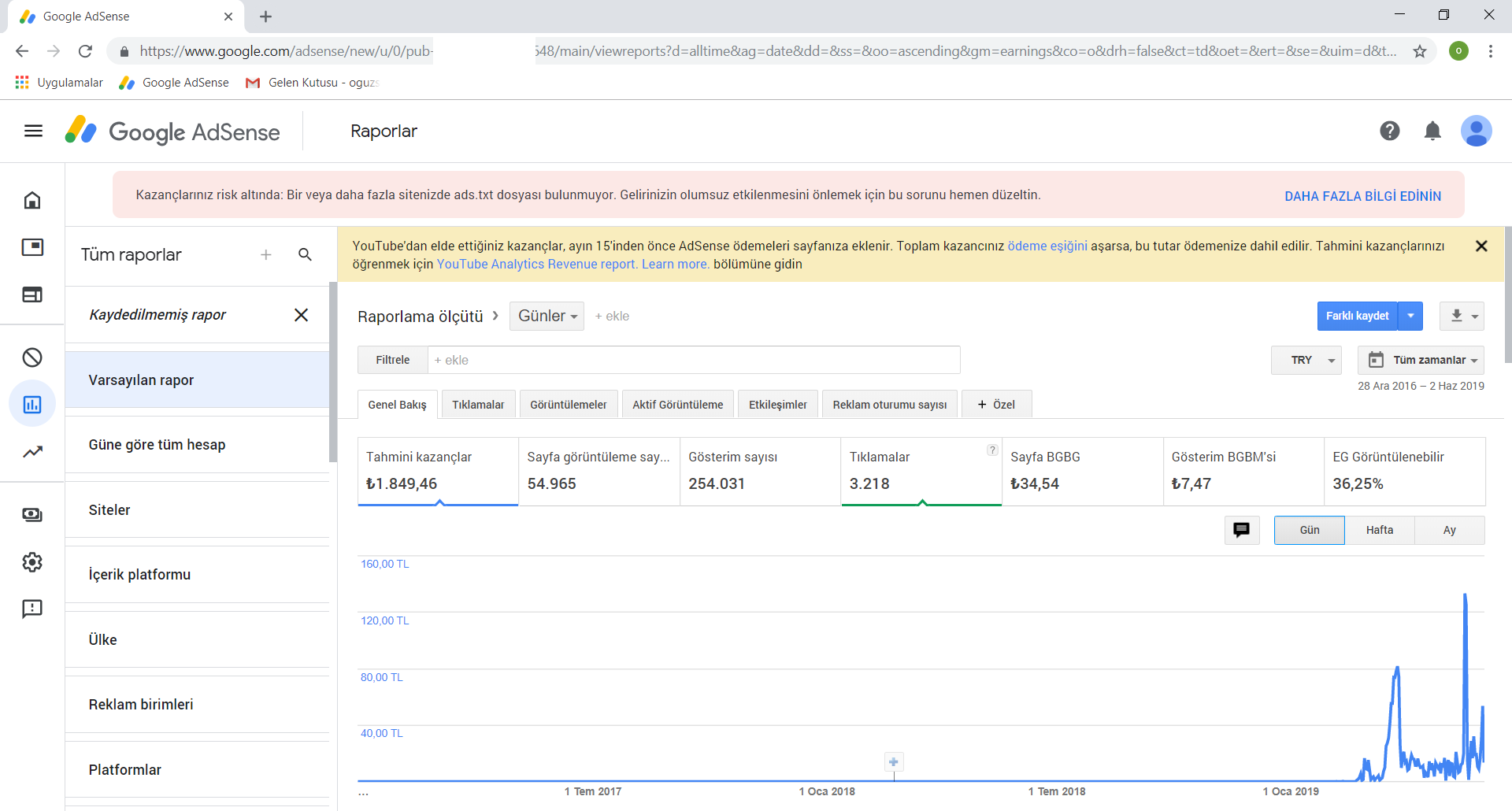Open YouTube Analytics Revenue report link
The width and height of the screenshot is (1512, 811).
[537, 264]
